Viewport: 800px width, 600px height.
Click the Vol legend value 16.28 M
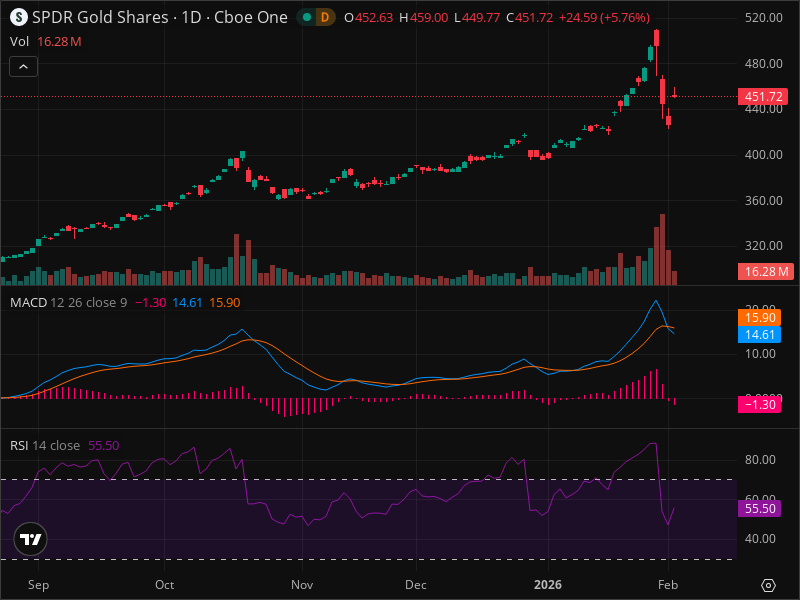pyautogui.click(x=59, y=41)
